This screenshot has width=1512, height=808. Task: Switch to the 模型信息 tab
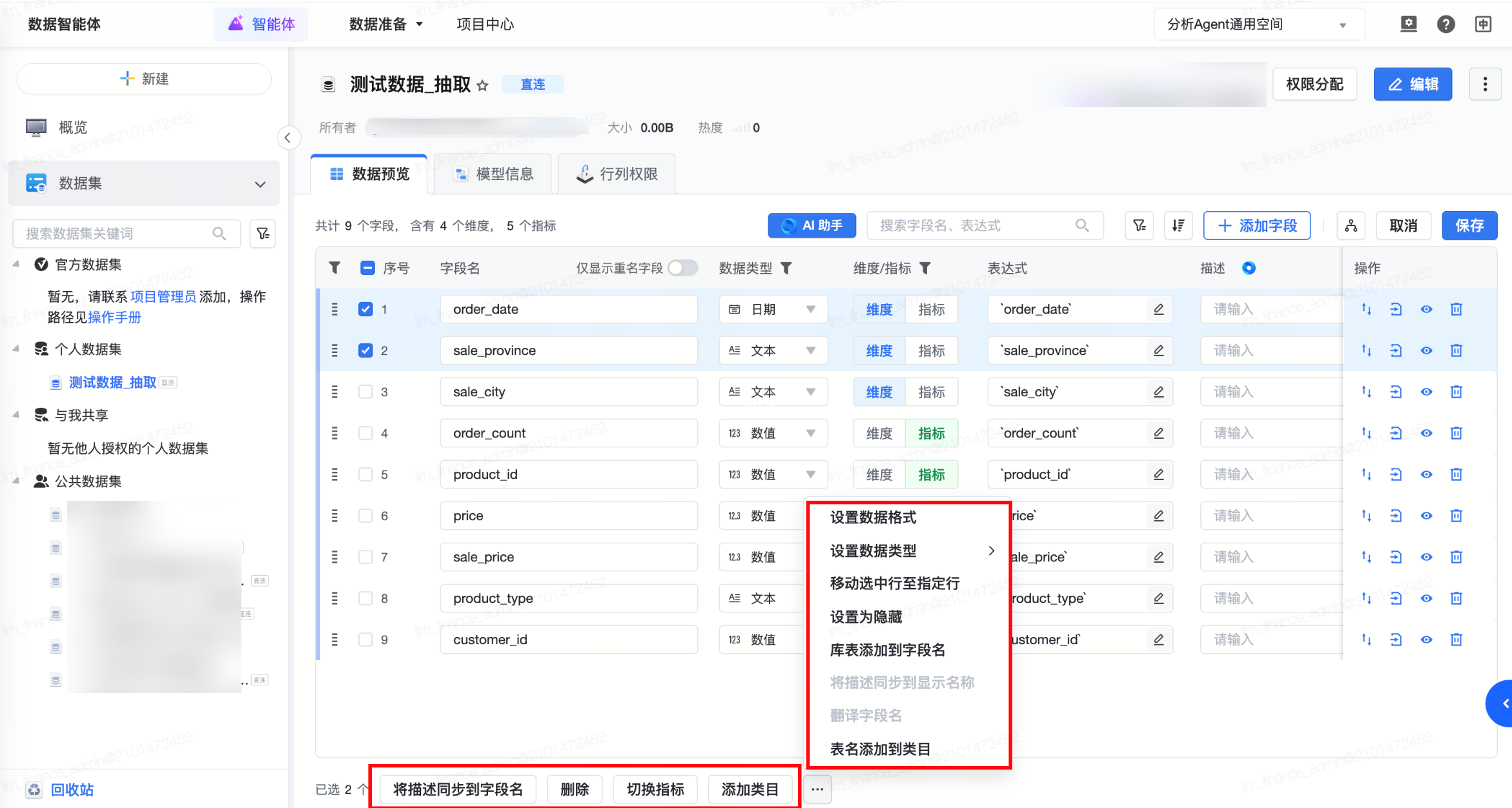pyautogui.click(x=494, y=174)
